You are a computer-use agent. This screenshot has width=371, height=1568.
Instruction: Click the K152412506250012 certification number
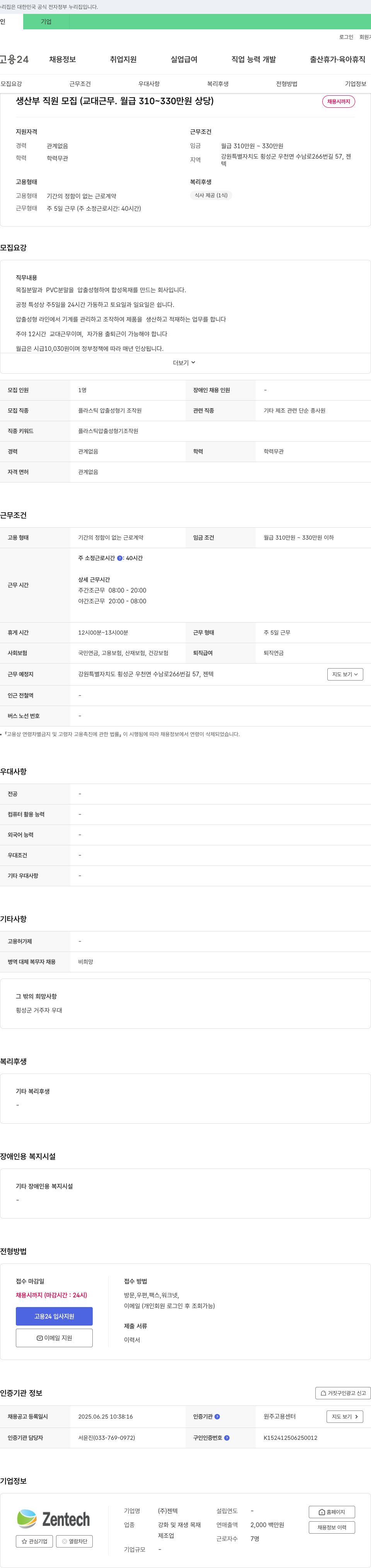point(290,1438)
